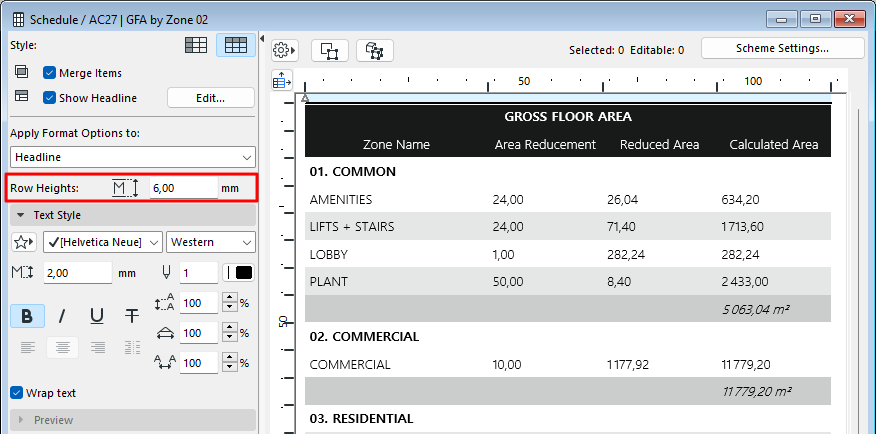Click the 634,20 calculated area cell

click(x=740, y=199)
